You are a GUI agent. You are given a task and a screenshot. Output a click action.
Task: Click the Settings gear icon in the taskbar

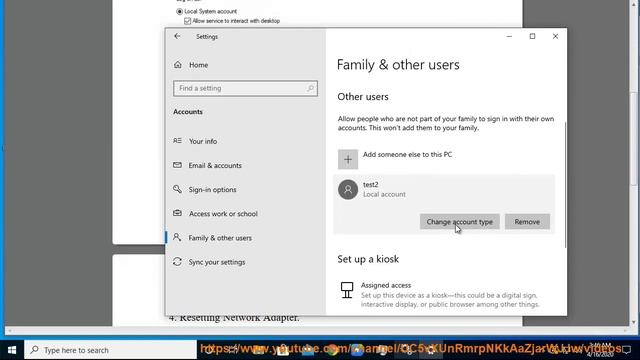pos(431,350)
